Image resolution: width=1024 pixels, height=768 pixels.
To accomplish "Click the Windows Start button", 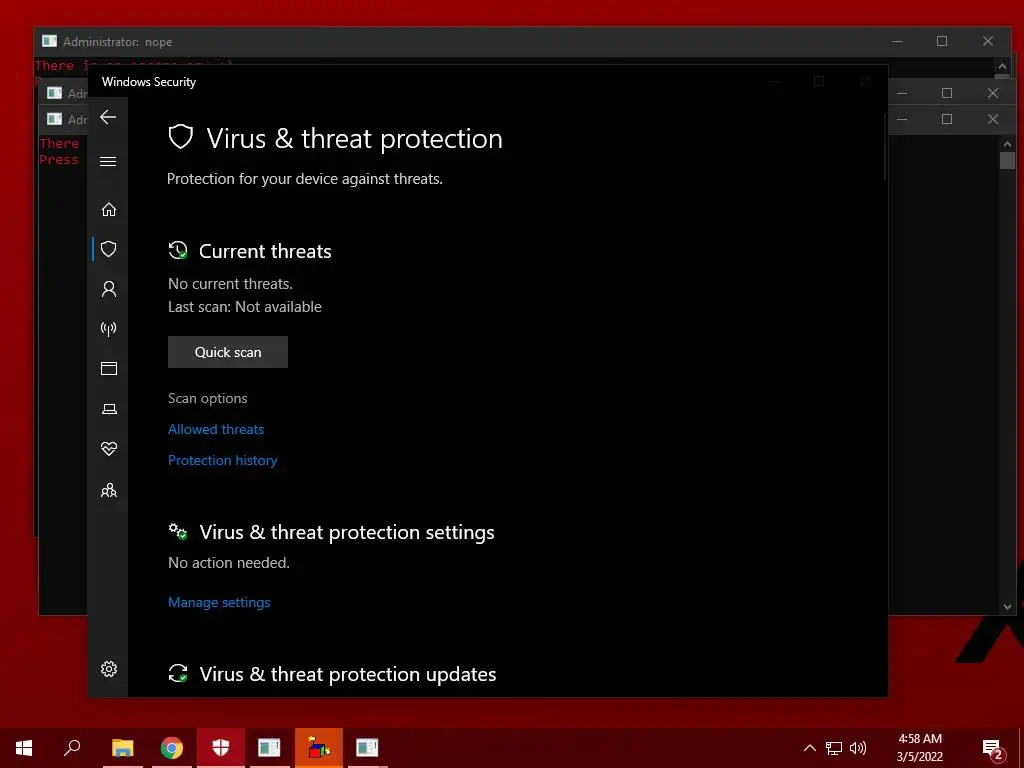I will coord(24,748).
